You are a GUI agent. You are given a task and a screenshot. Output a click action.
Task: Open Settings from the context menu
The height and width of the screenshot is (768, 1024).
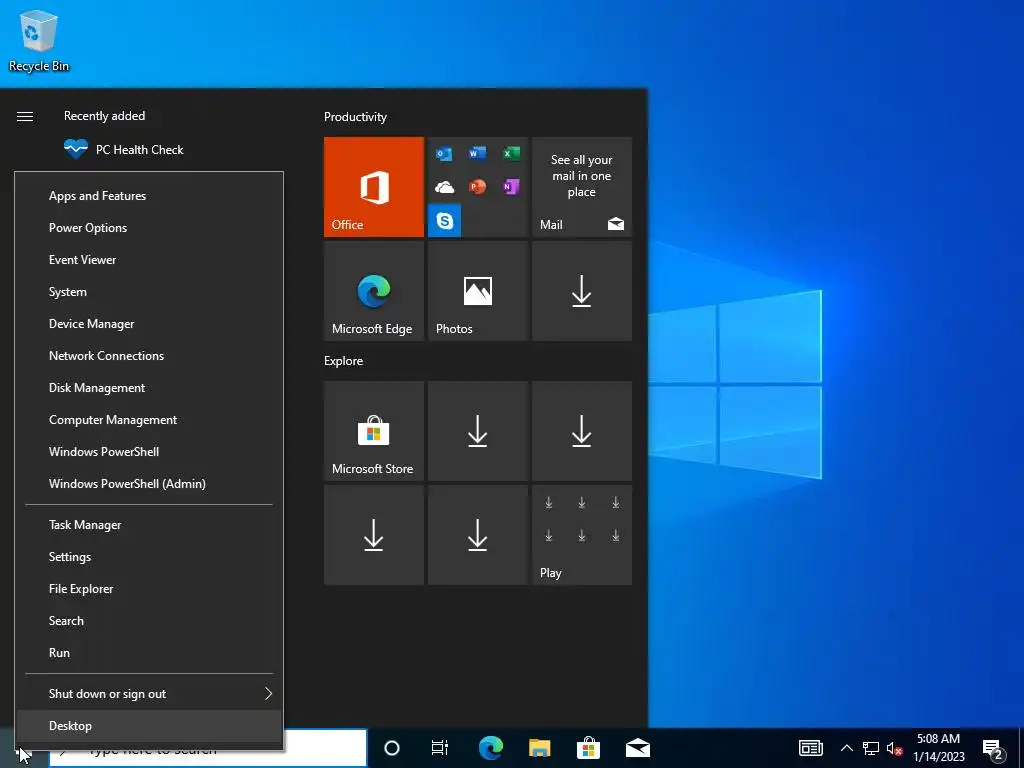(149, 557)
